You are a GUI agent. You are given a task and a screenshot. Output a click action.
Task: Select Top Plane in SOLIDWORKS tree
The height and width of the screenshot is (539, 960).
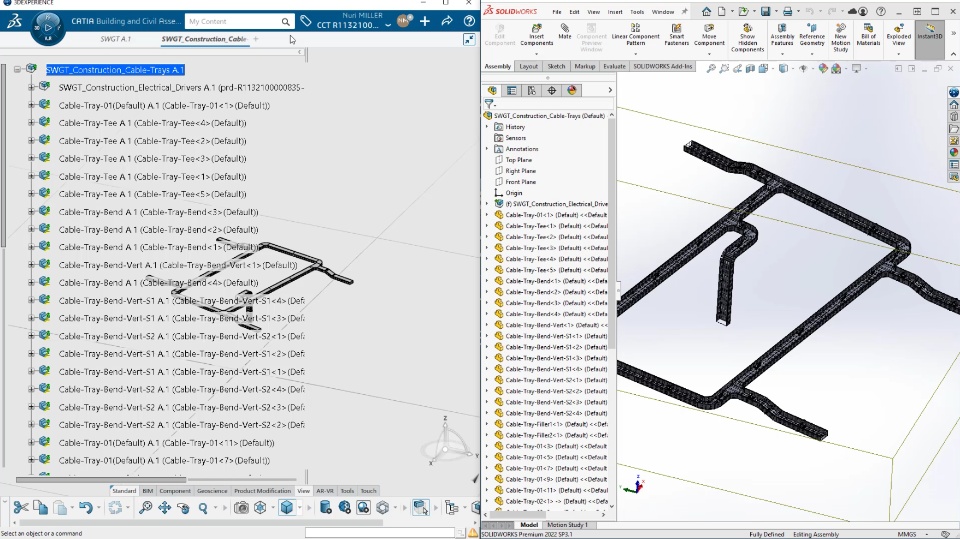[518, 160]
